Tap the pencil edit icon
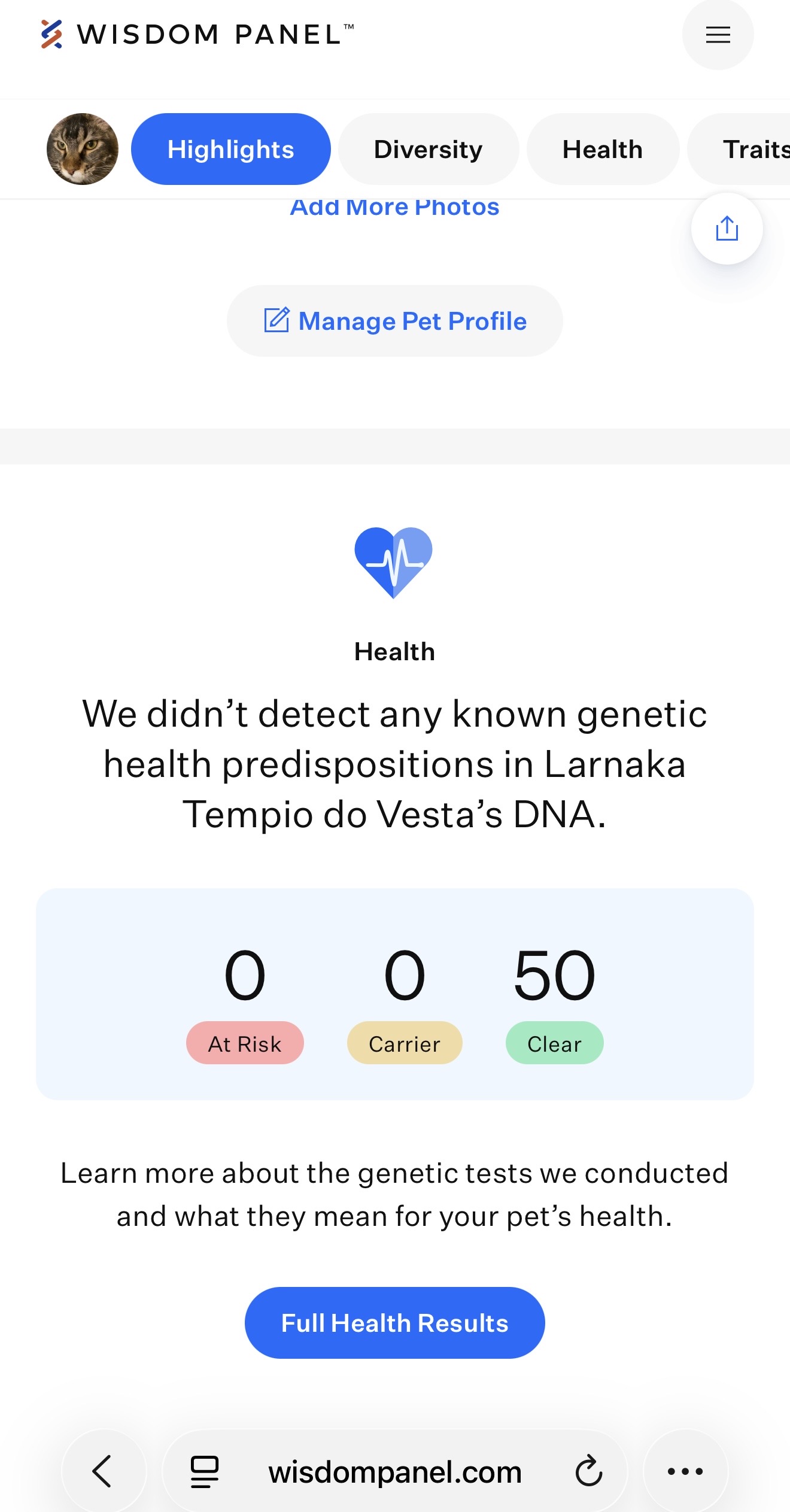The width and height of the screenshot is (790, 1512). (276, 320)
